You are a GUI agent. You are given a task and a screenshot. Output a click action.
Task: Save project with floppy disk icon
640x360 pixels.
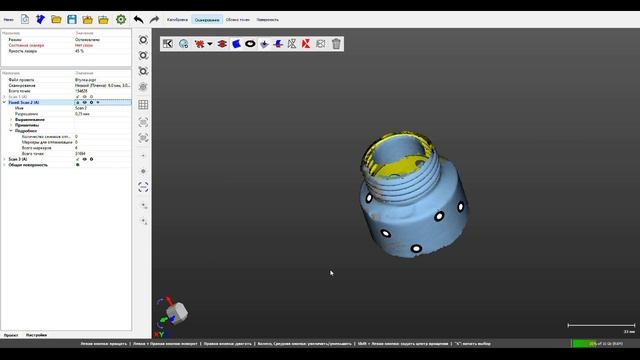coord(72,19)
